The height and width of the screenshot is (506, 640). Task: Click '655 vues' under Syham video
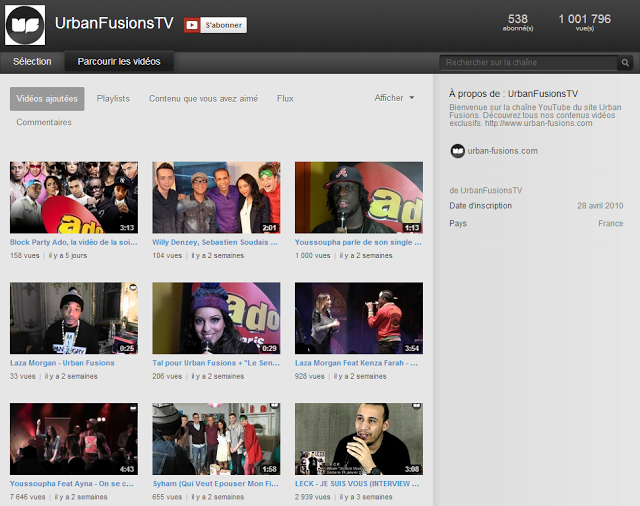(x=167, y=497)
